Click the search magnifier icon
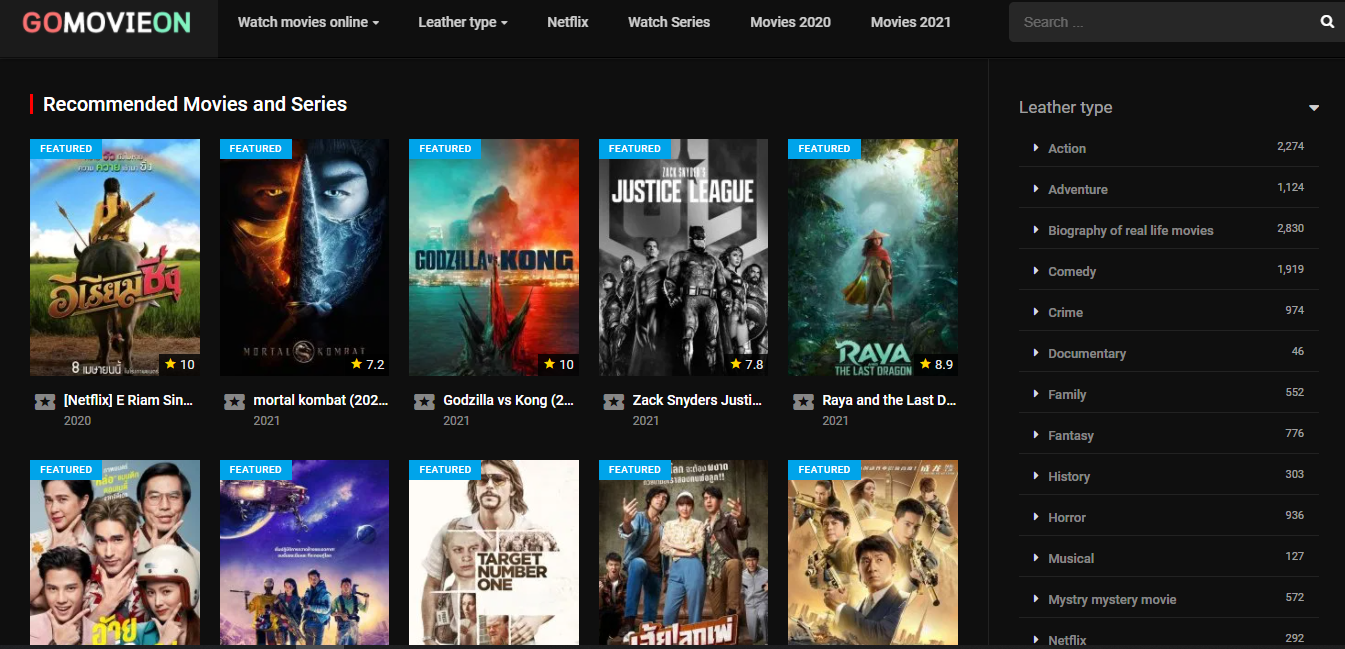The height and width of the screenshot is (649, 1345). 1327,22
